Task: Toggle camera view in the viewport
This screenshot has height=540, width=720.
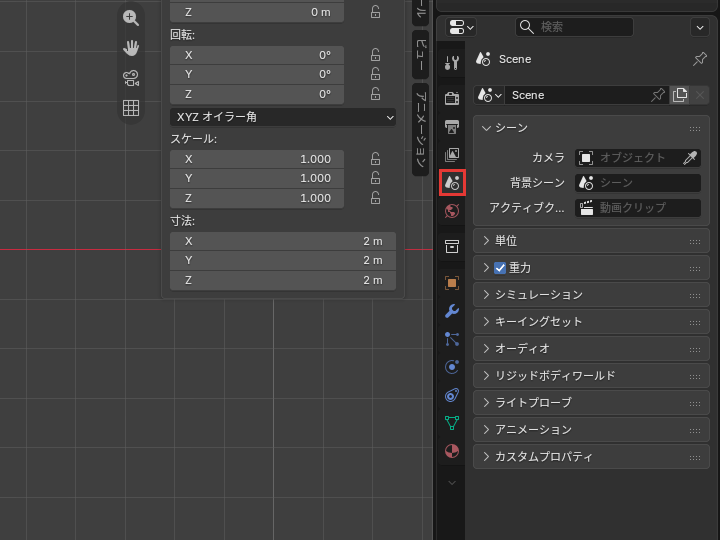Action: point(131,78)
